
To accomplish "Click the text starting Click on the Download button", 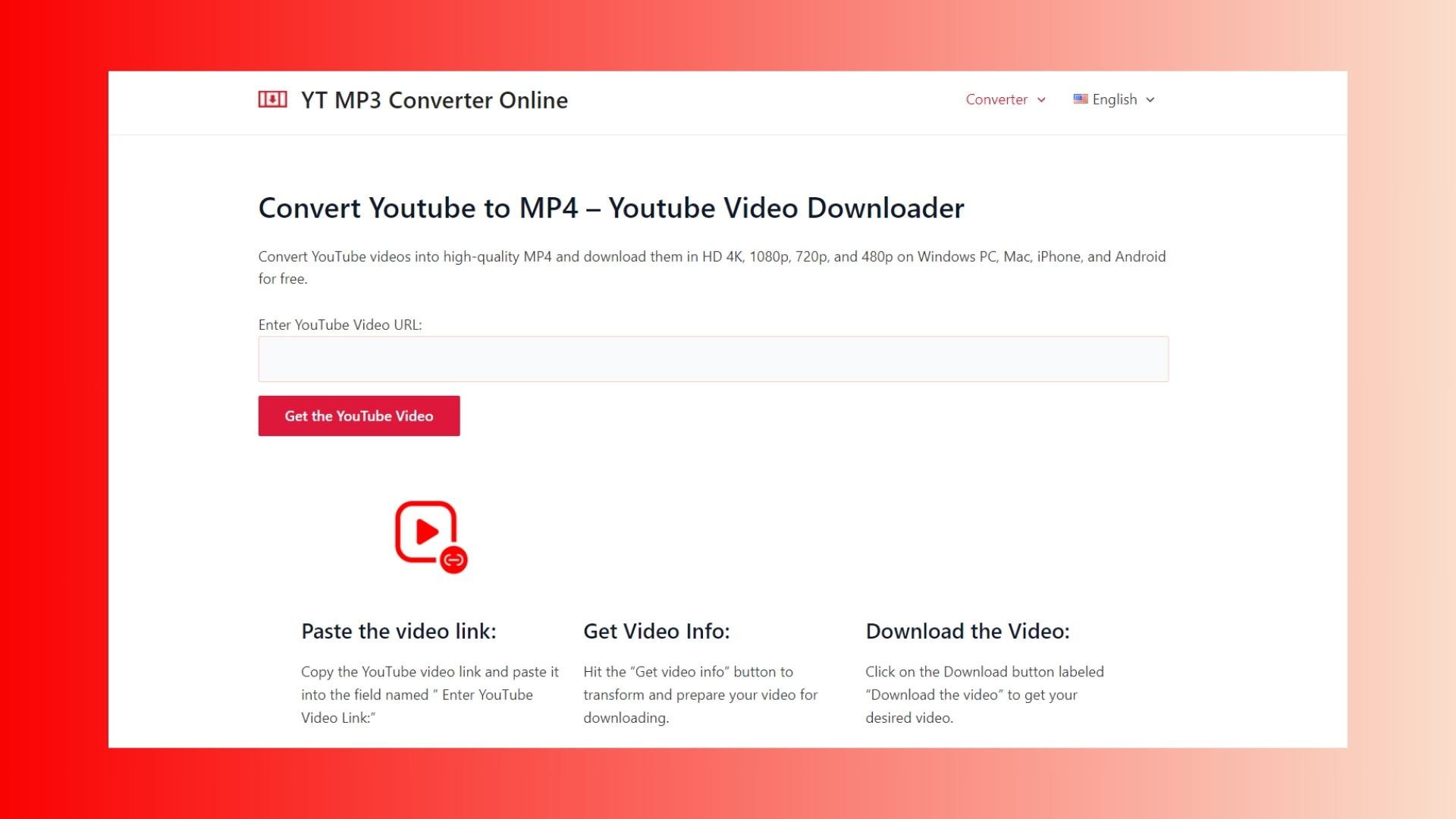I will [984, 695].
